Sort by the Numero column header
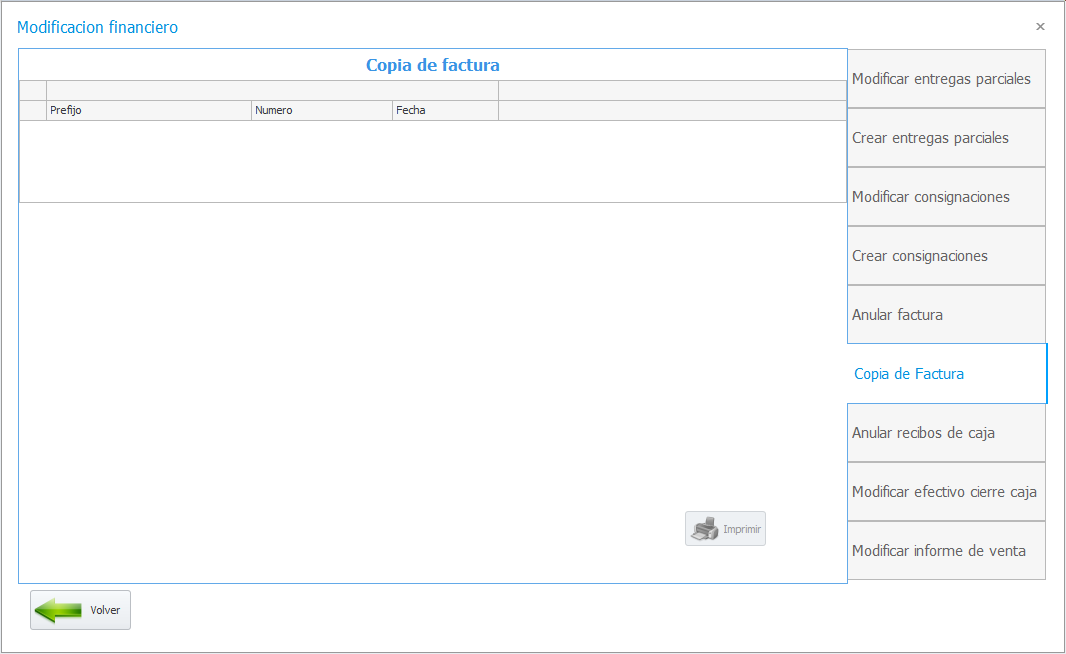Viewport: 1066px width, 654px height. [x=322, y=111]
